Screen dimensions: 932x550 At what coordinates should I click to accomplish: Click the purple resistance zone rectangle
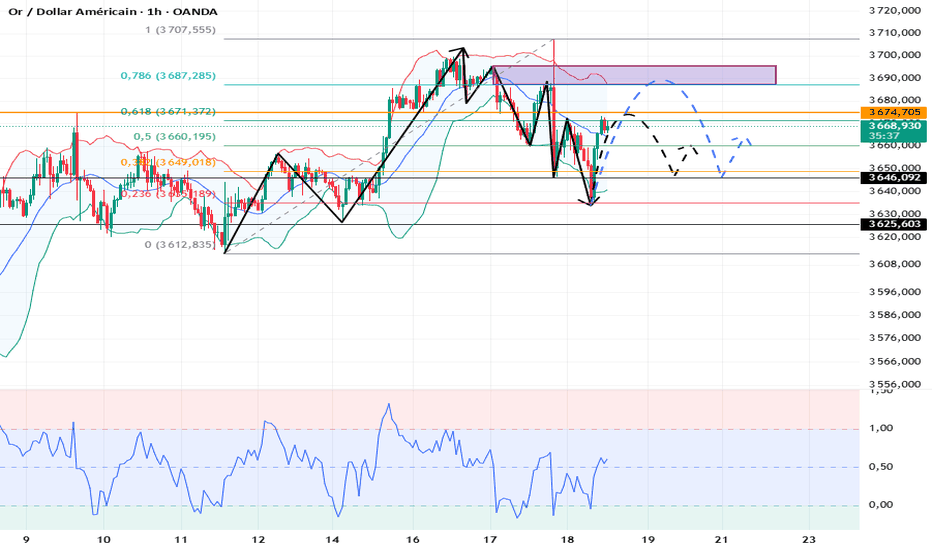[634, 75]
